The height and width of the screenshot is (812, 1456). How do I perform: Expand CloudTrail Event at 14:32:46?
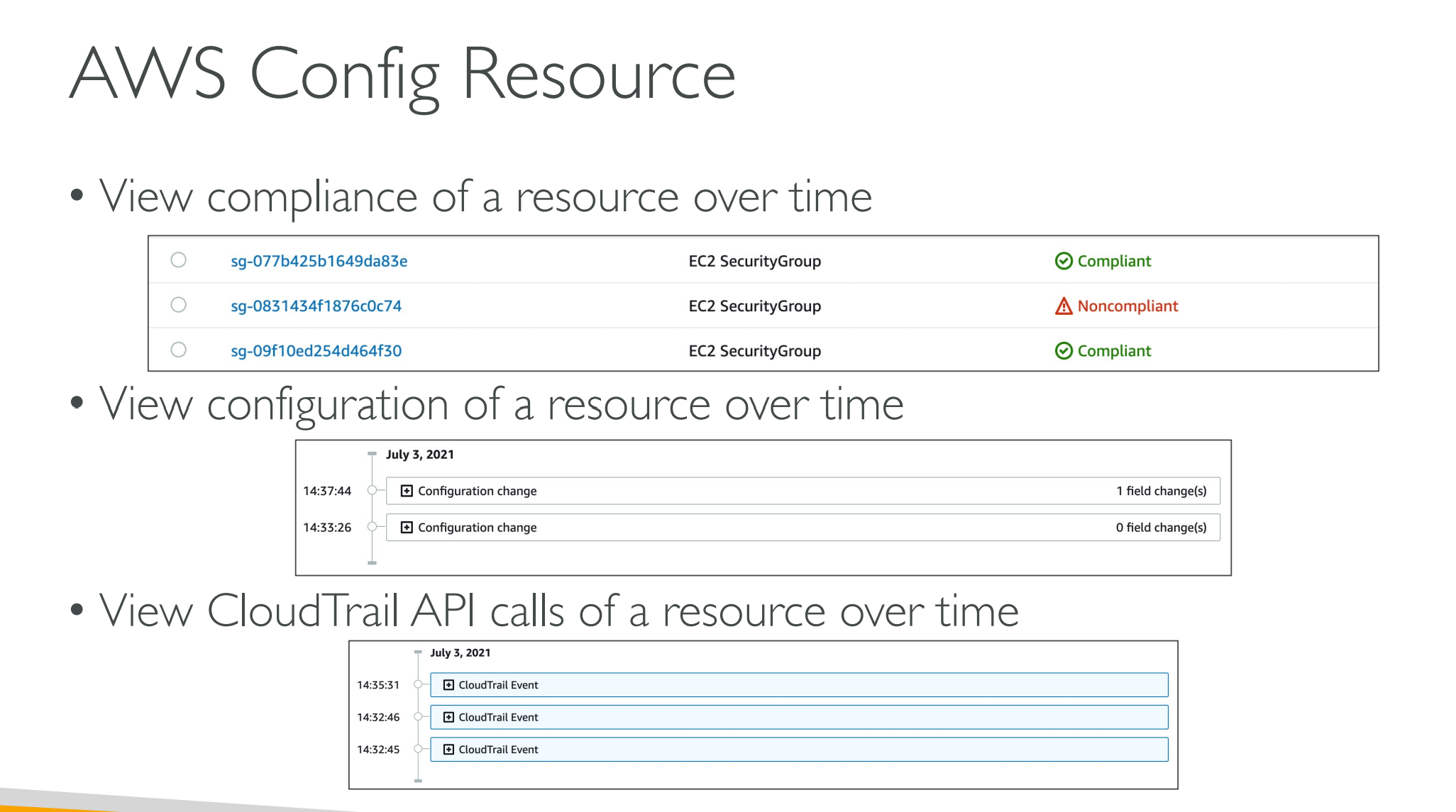(448, 717)
